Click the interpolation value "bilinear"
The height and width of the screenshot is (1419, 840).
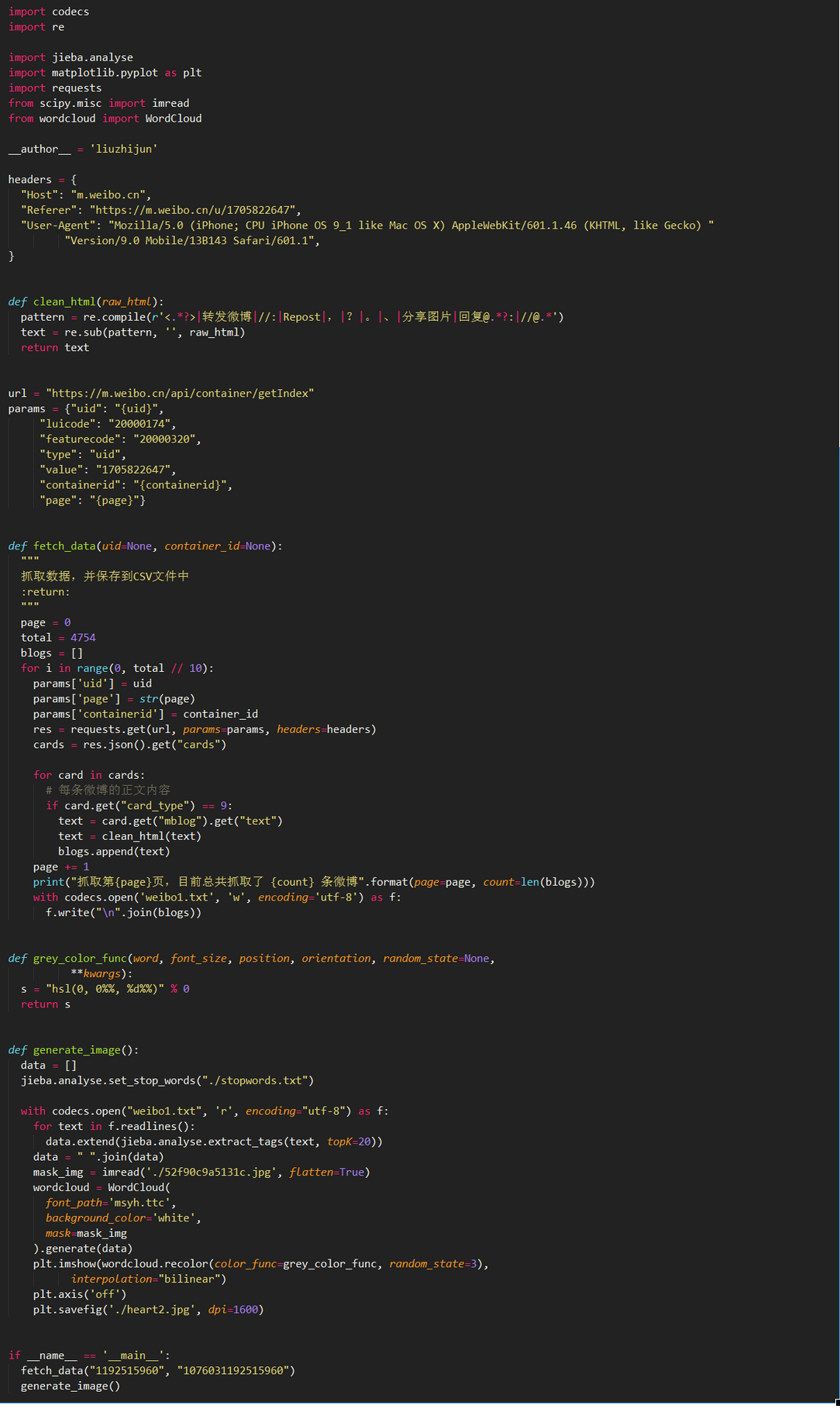[x=189, y=1280]
